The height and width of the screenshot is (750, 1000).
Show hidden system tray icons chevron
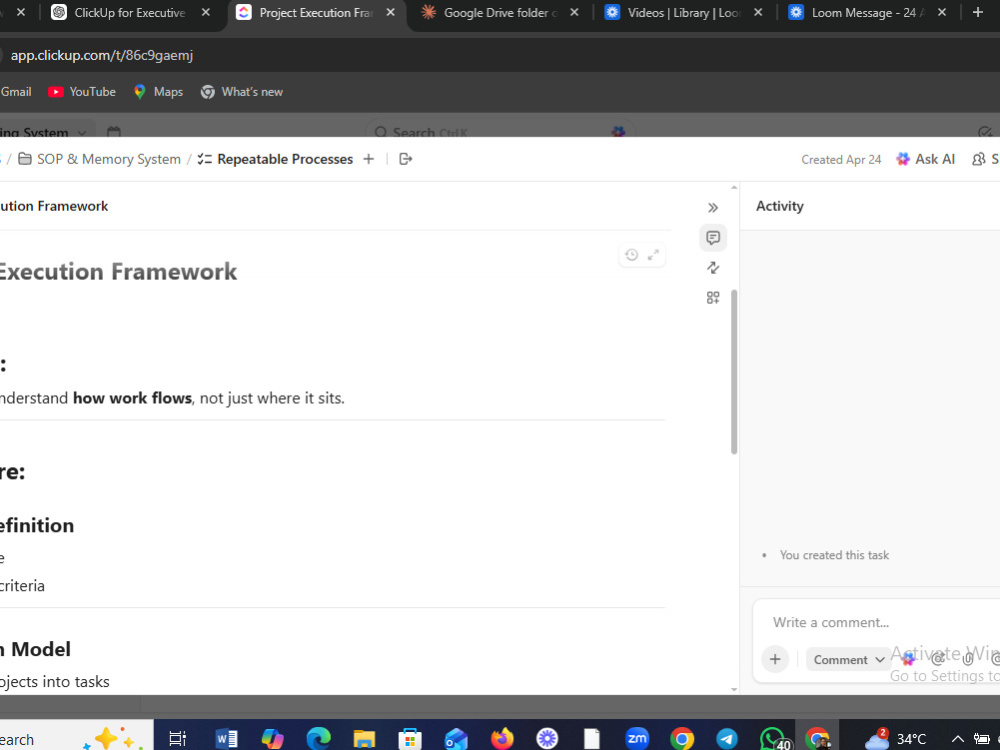pyautogui.click(x=957, y=739)
